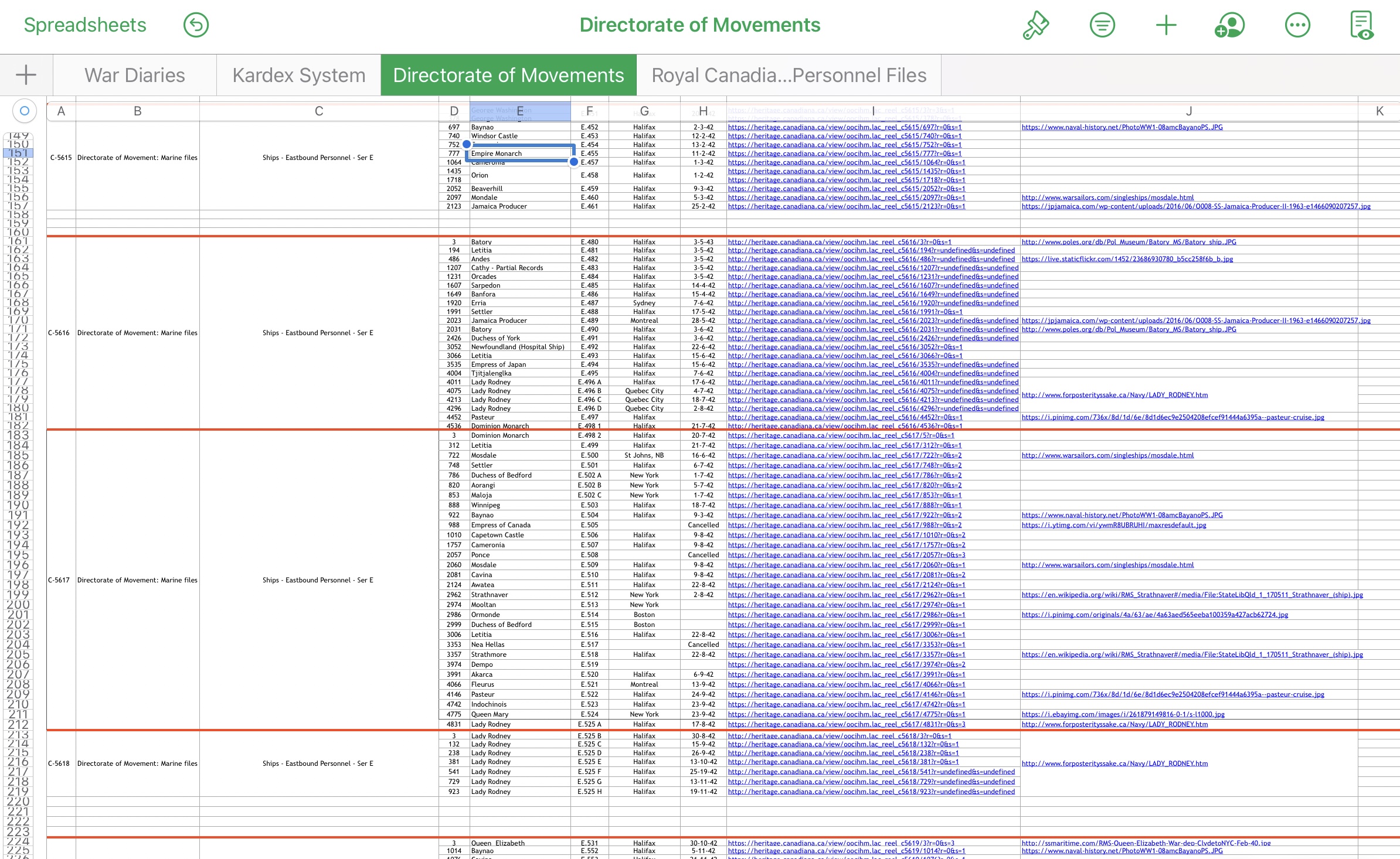This screenshot has width=1400, height=859.
Task: Add a new sheet with plus tab button
Action: pos(26,75)
